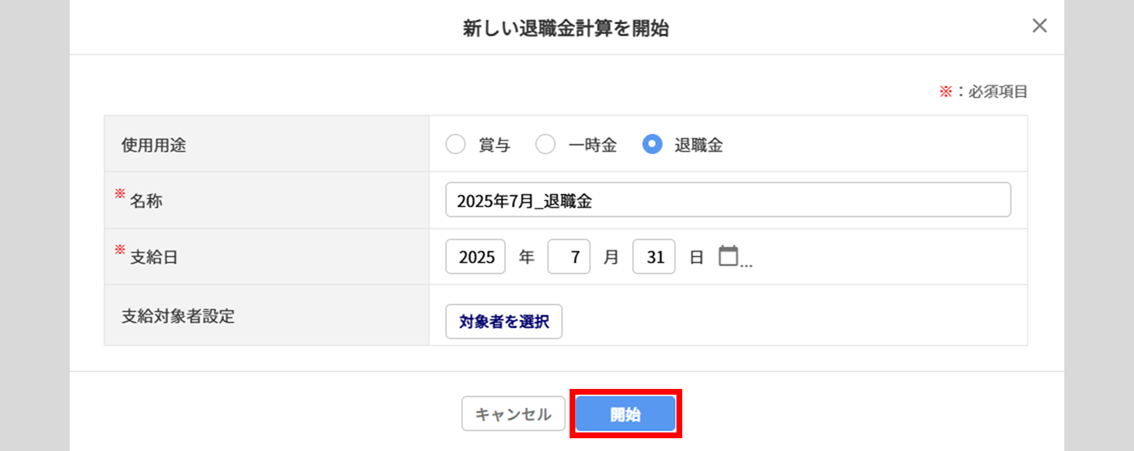Click the 支給対象者設定 row label

pyautogui.click(x=178, y=316)
